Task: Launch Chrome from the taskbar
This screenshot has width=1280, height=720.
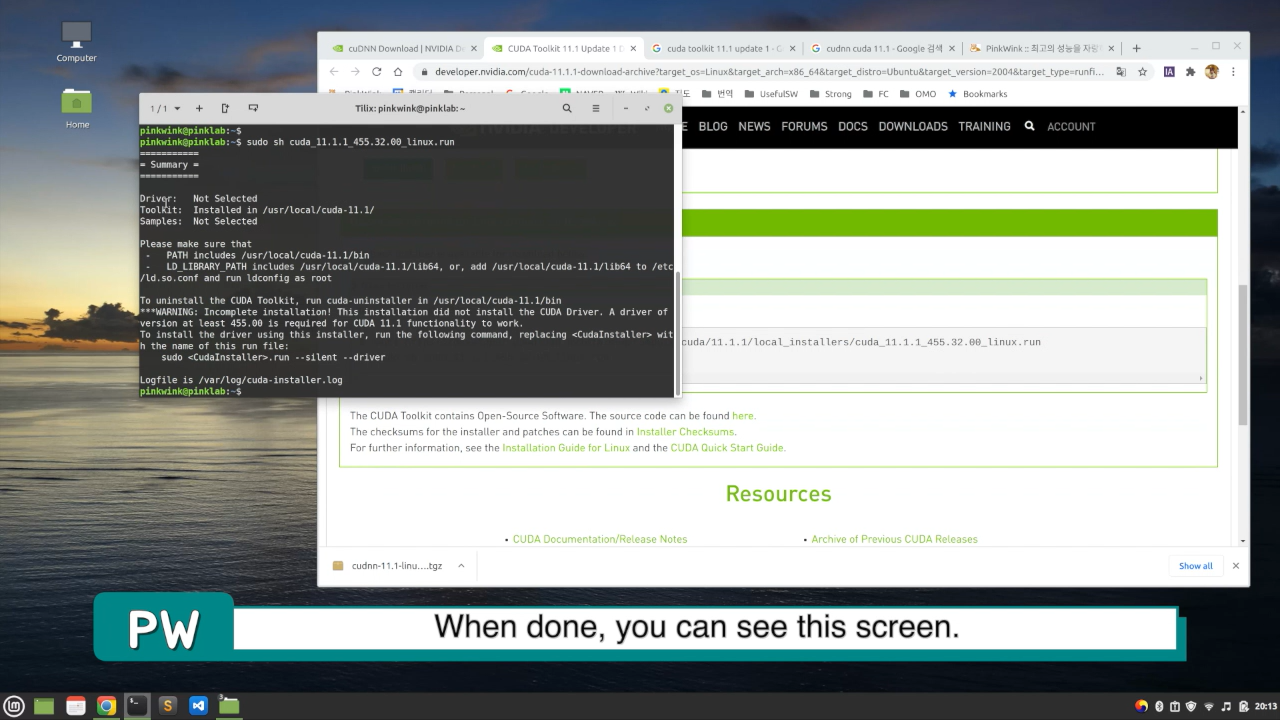Action: click(106, 705)
